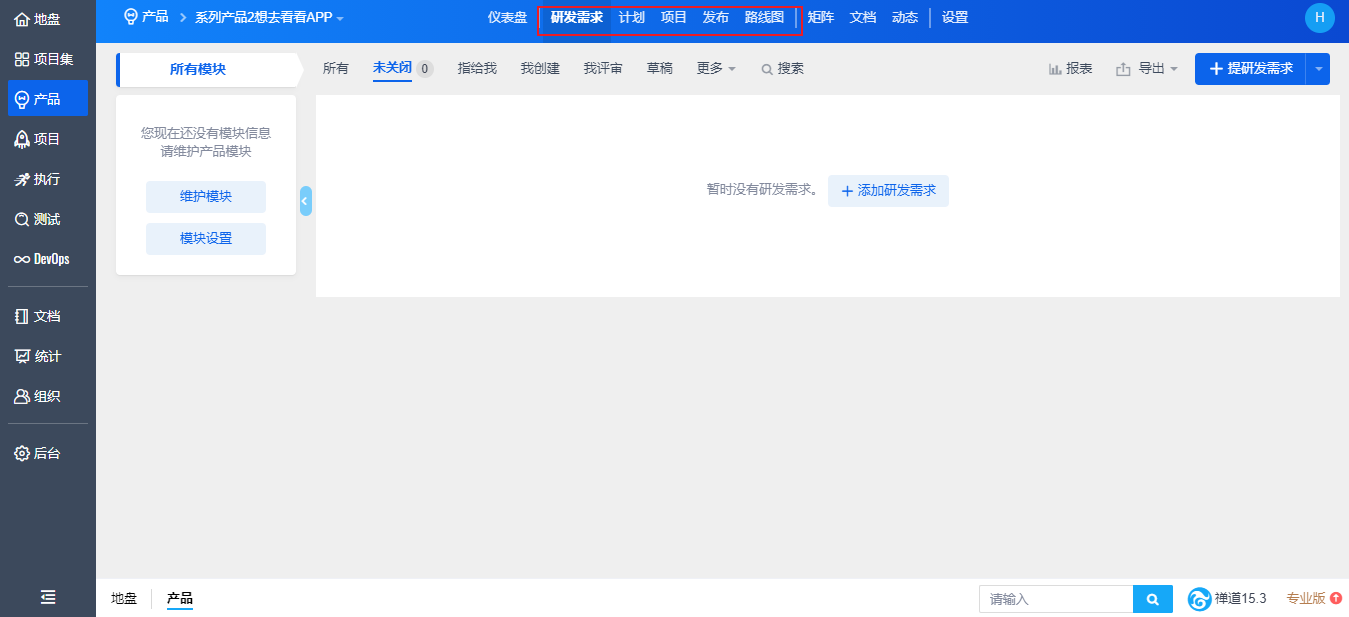
Task: Open product switcher 系列产品2想去看看APP
Action: pos(269,18)
